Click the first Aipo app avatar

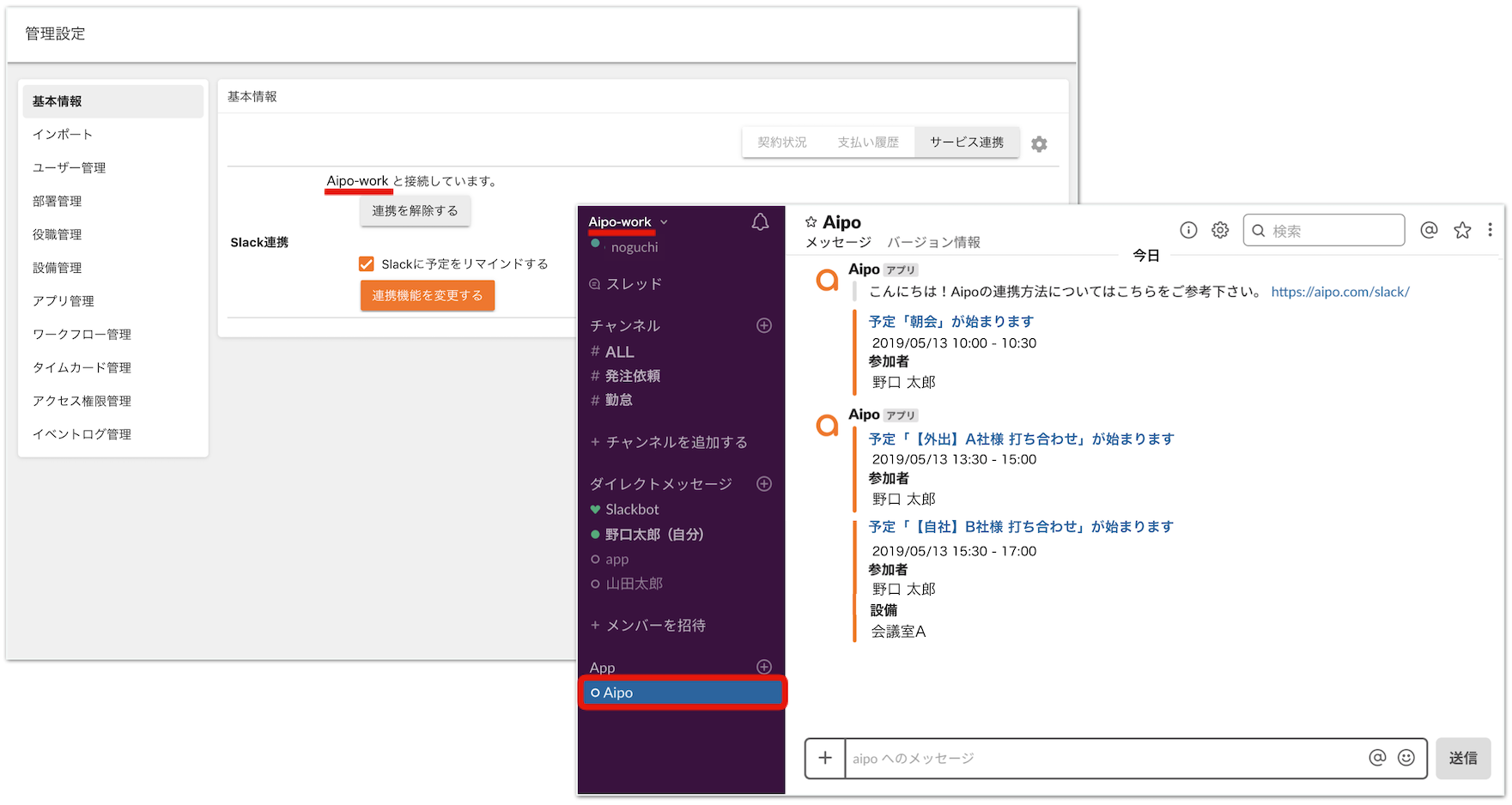coord(827,280)
